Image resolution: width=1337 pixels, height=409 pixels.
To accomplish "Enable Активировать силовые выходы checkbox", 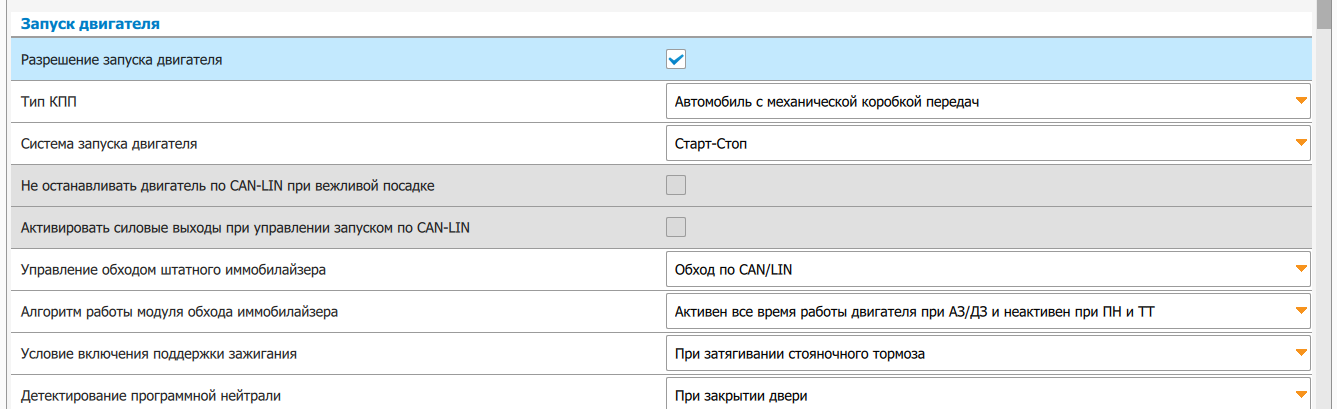I will [x=676, y=227].
